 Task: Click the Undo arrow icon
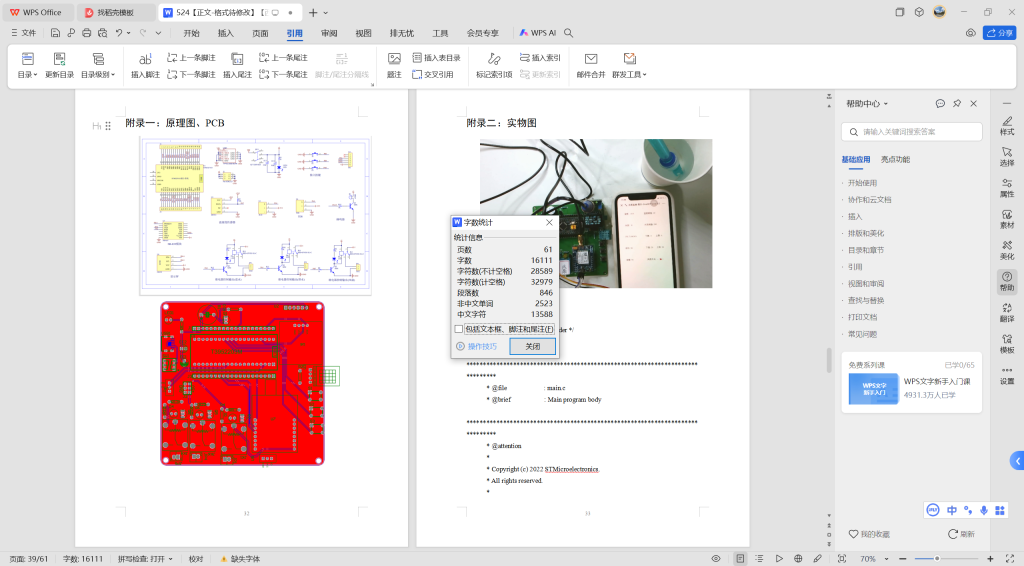[x=119, y=33]
